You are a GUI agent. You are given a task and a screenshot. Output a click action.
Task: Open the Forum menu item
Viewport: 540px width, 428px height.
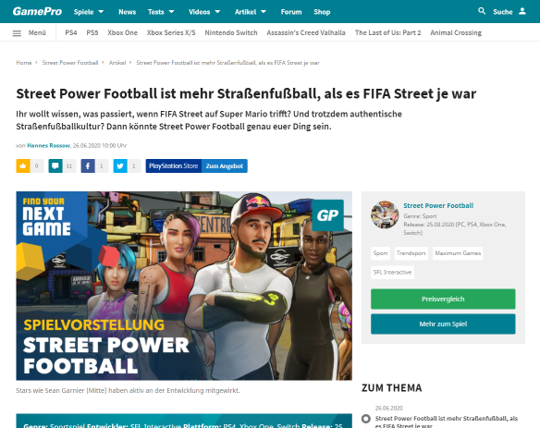pyautogui.click(x=291, y=12)
